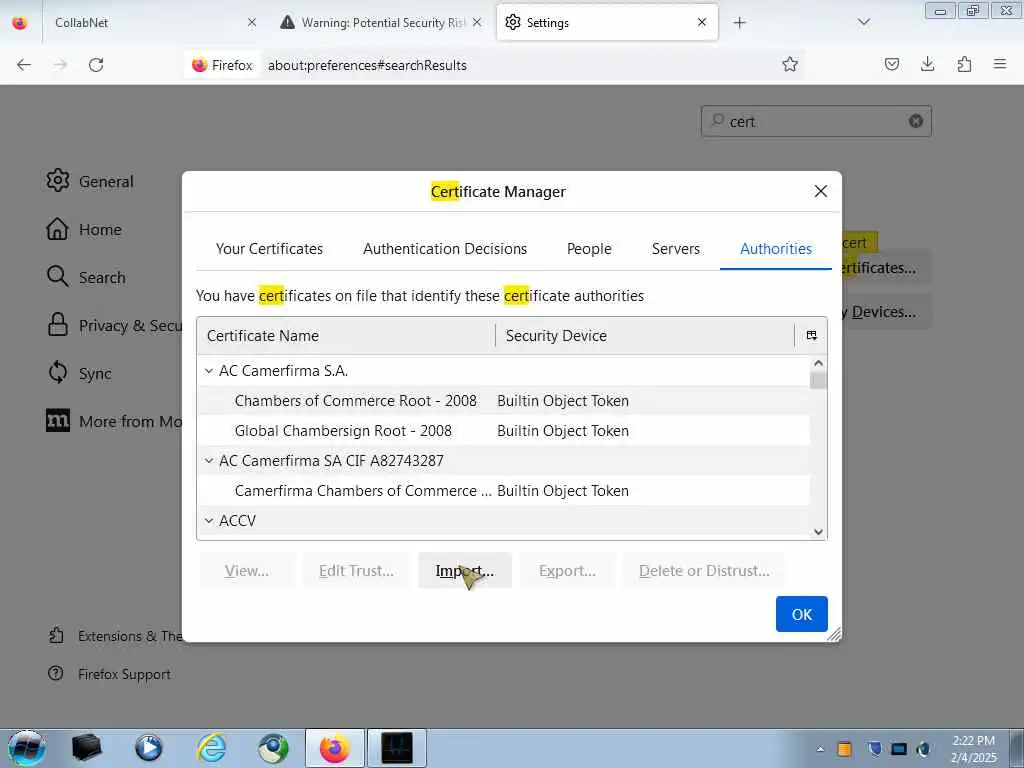Collapse the AC Camerfirma S.A. group
1024x768 pixels.
(x=208, y=371)
